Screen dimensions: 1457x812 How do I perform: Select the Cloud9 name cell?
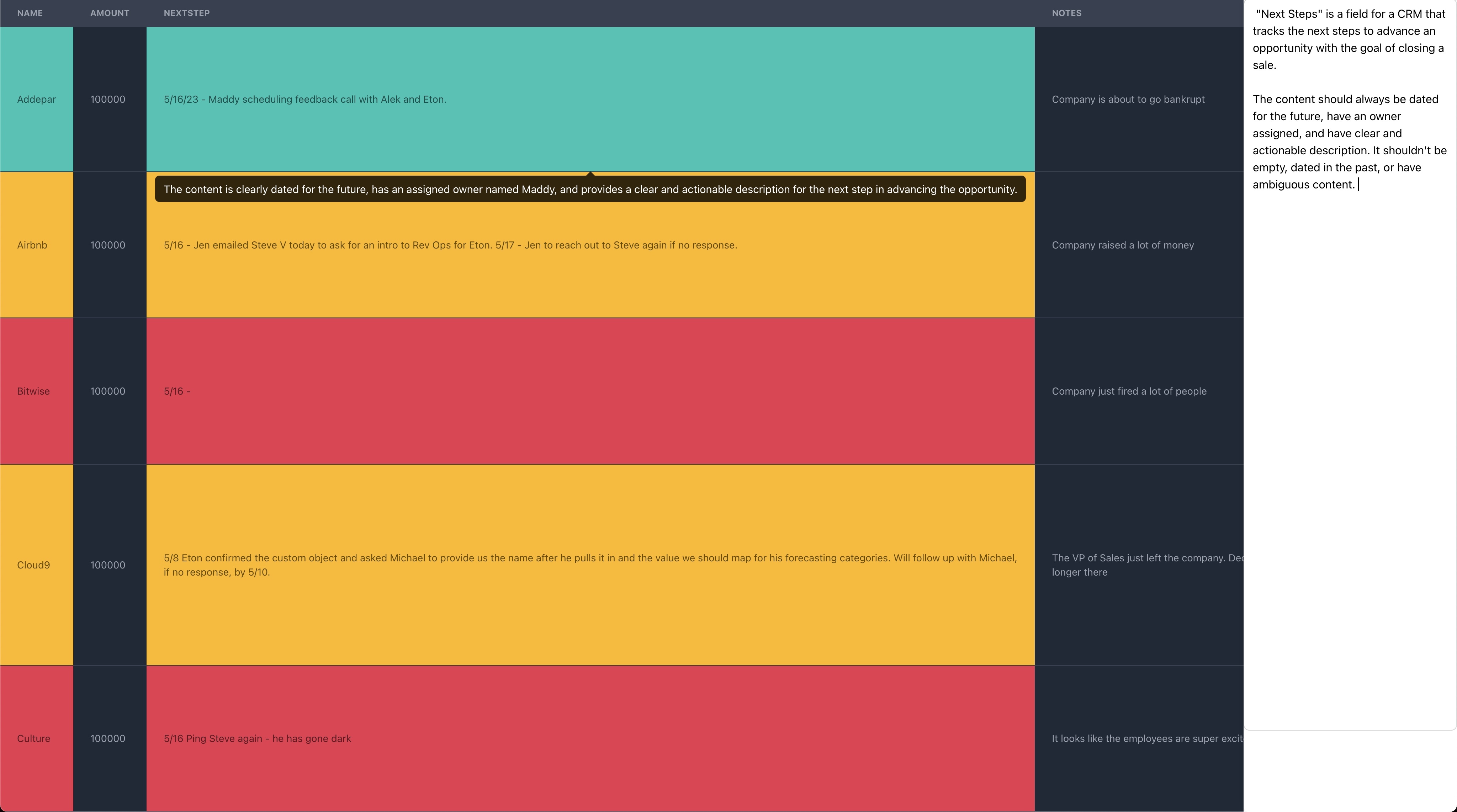[x=33, y=565]
